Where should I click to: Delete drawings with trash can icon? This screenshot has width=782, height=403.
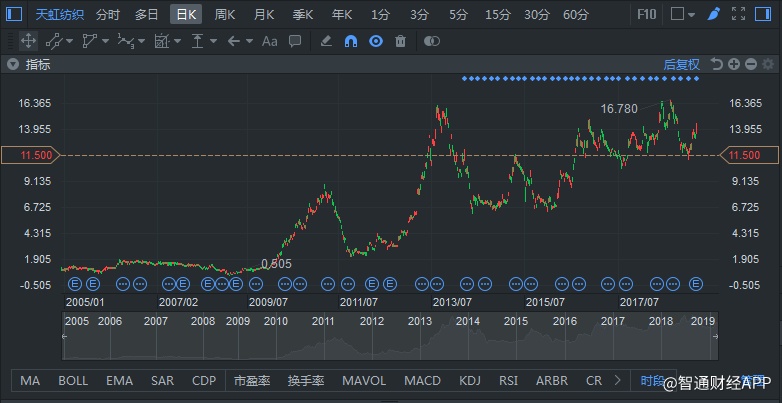coord(401,41)
